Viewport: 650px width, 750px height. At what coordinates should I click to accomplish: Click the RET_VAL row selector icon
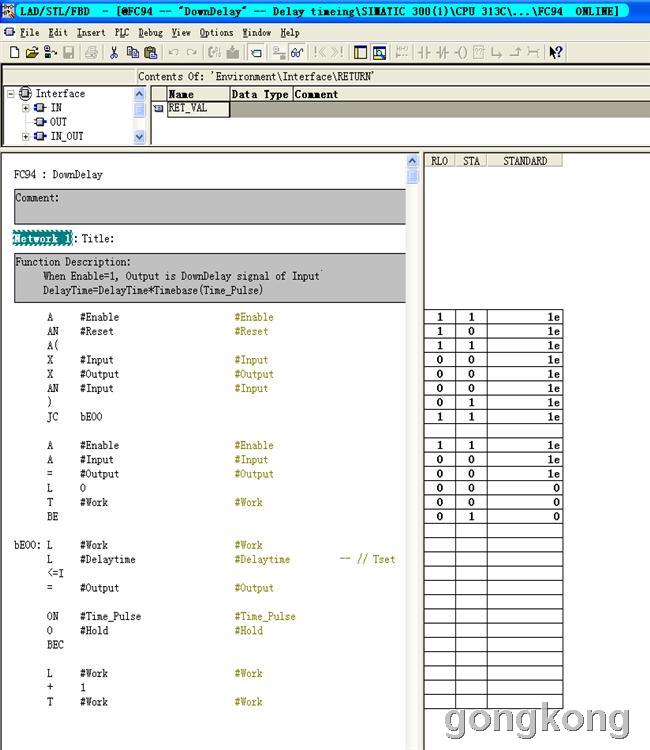tap(158, 109)
